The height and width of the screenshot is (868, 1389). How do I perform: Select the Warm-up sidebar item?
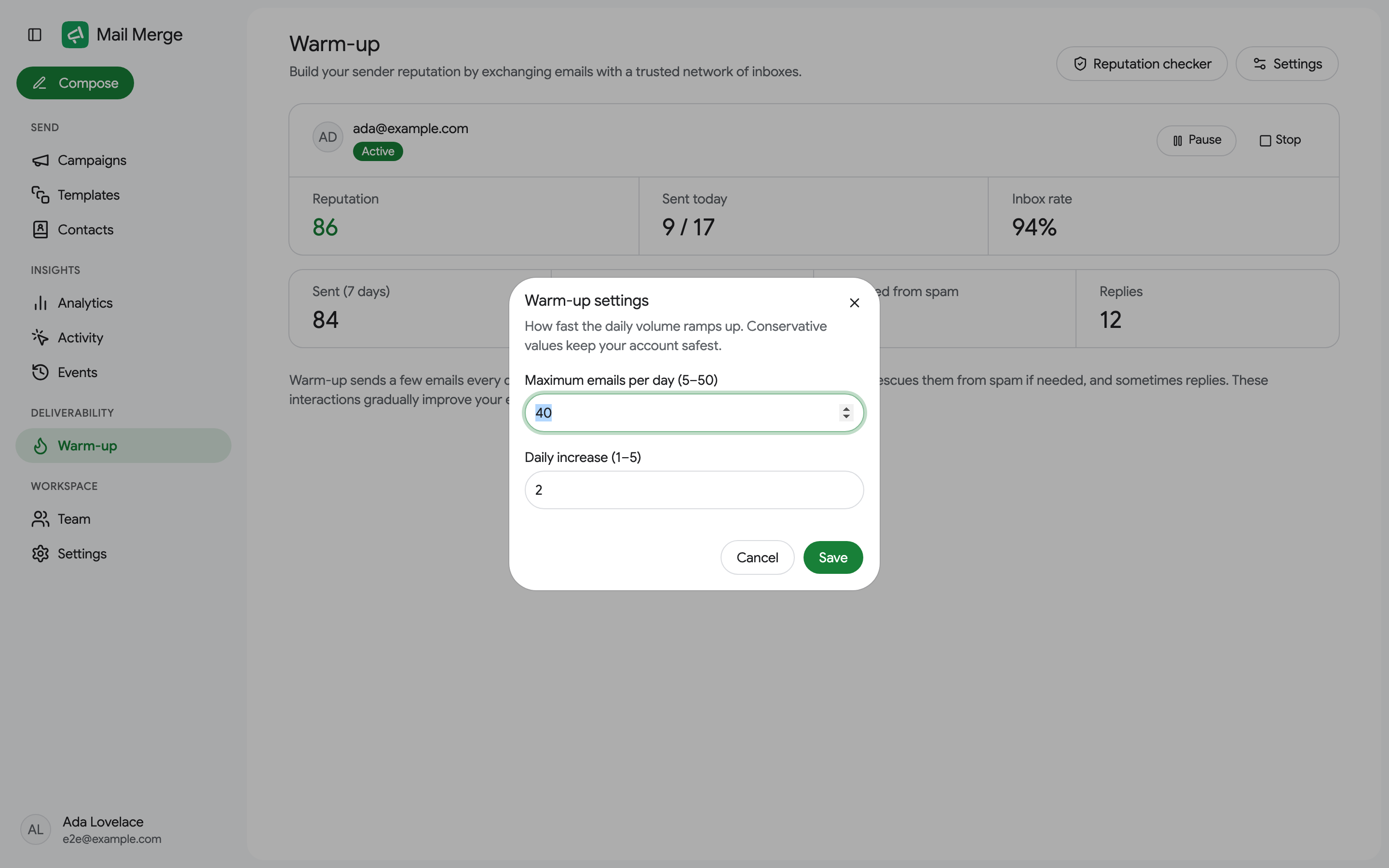click(123, 446)
